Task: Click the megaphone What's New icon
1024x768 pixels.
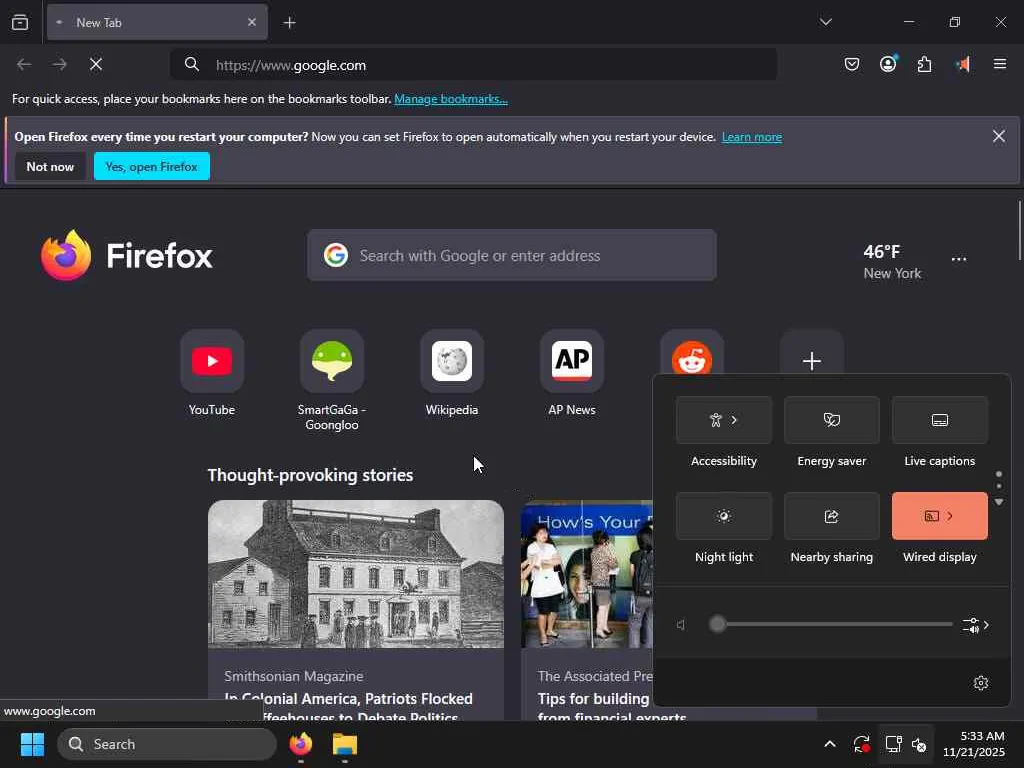Action: [x=962, y=64]
